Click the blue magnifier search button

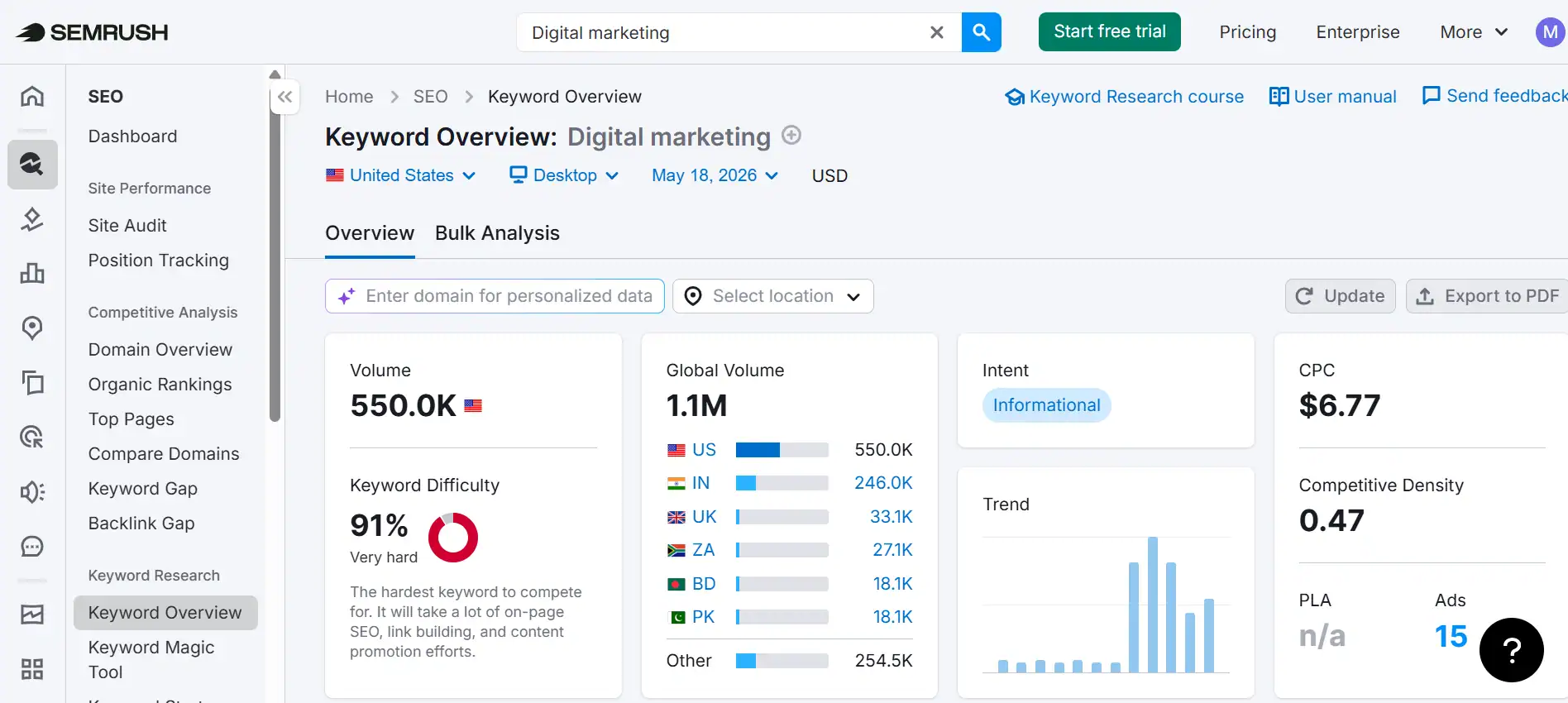point(982,32)
